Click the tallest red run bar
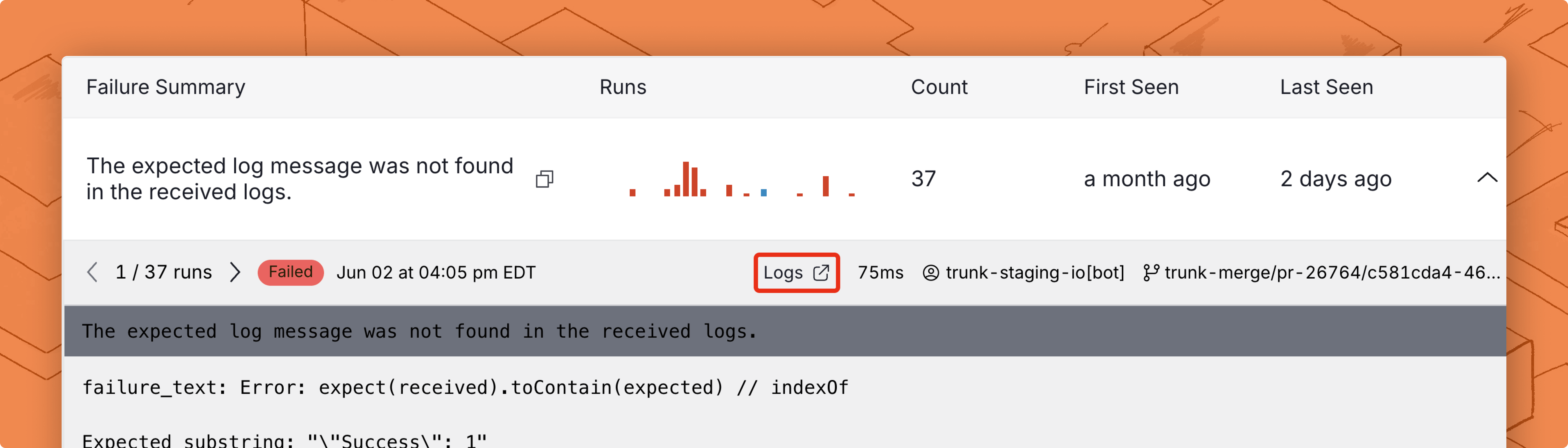The image size is (1568, 448). 686,179
